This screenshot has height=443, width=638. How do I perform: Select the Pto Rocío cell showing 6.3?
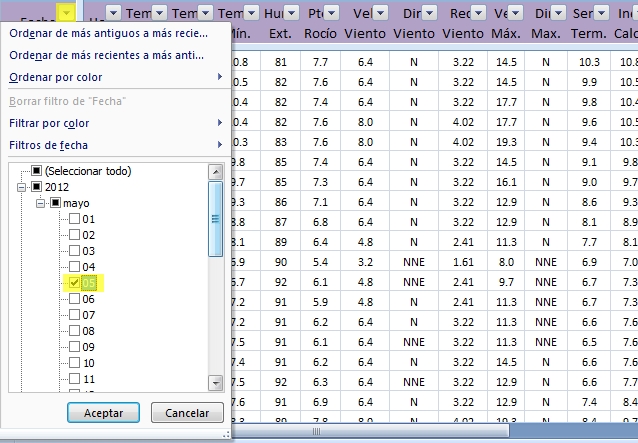coord(321,382)
